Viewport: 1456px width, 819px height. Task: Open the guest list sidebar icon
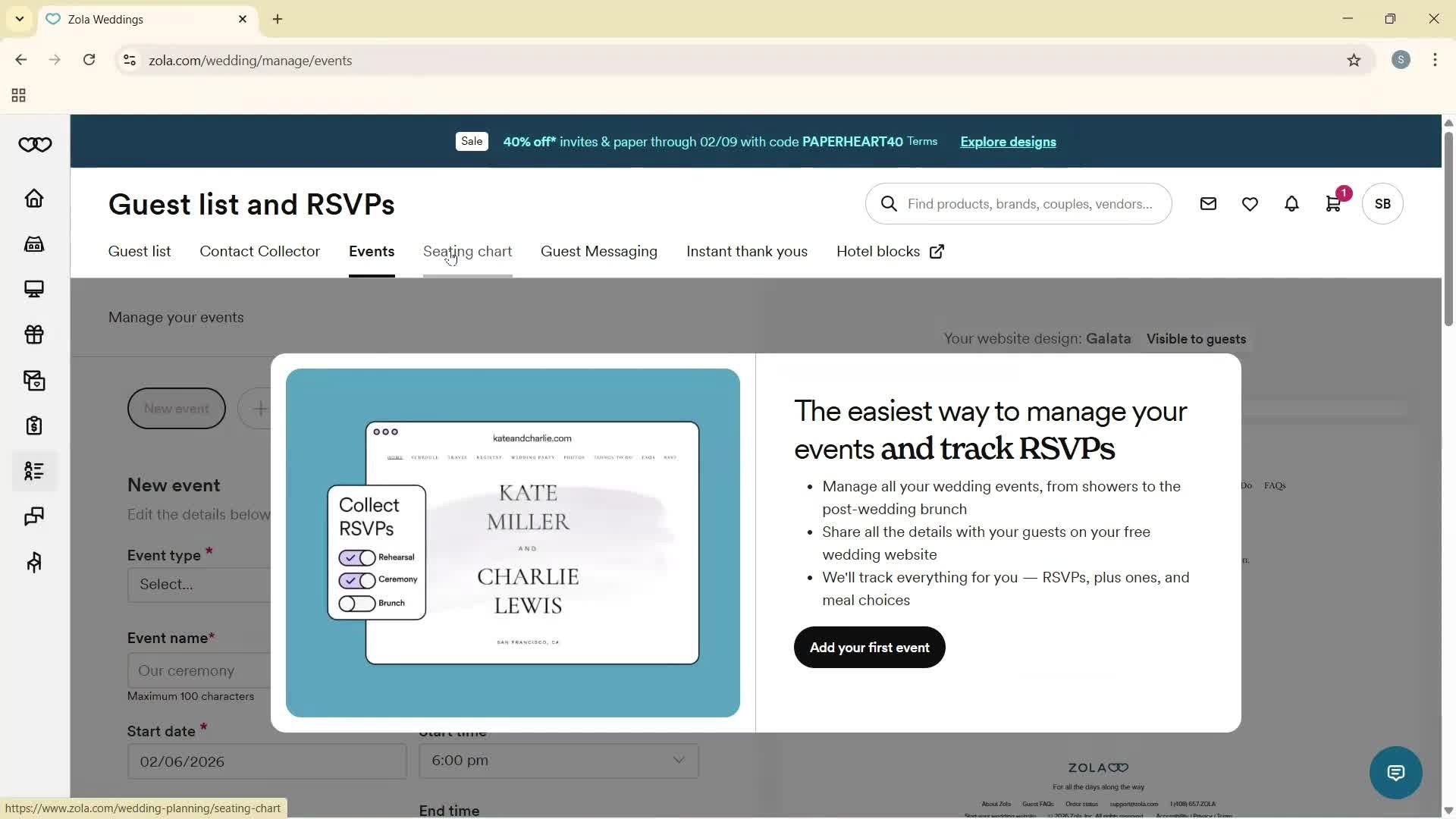[34, 471]
